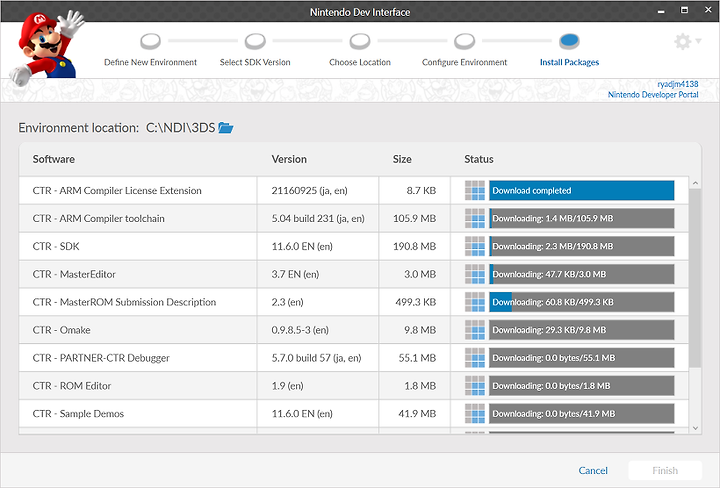Click version 5.04 build 231 cell
Image resolution: width=720 pixels, height=488 pixels.
318,219
